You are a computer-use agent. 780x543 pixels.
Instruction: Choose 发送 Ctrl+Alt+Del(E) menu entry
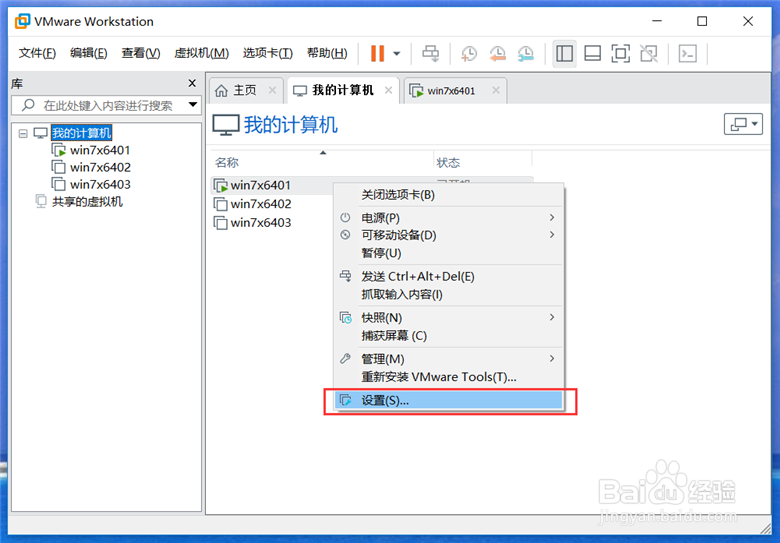click(x=449, y=276)
